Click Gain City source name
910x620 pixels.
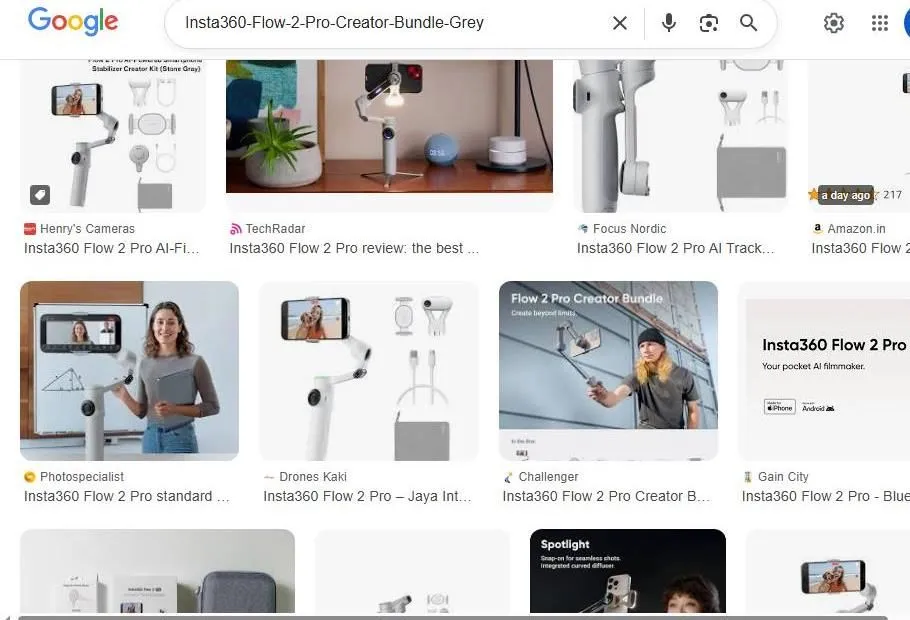783,477
